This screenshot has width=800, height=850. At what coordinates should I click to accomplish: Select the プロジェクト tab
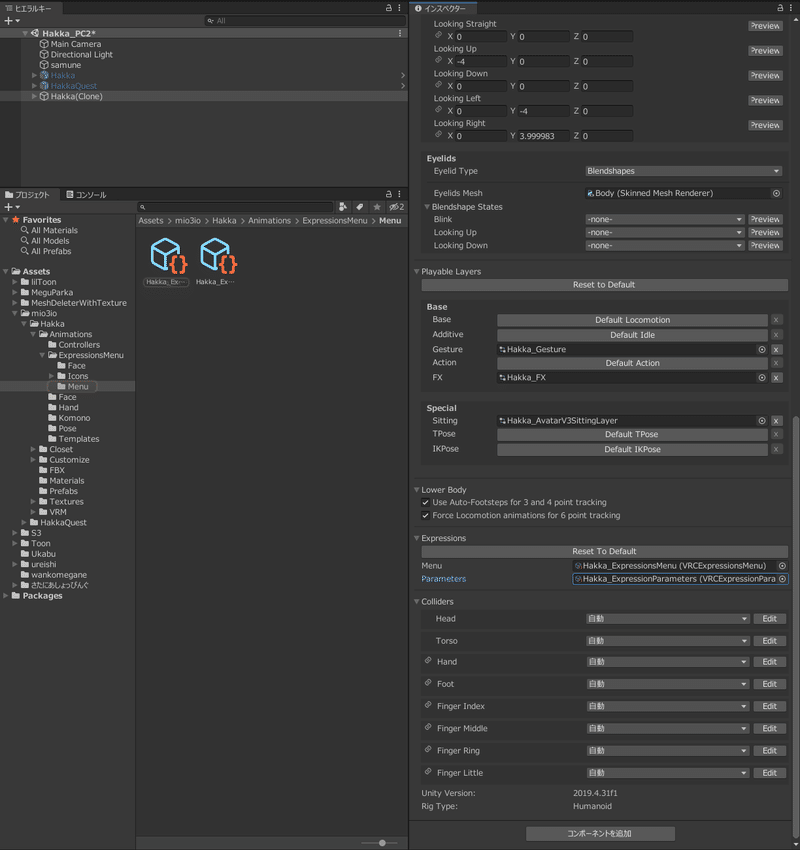[28, 195]
